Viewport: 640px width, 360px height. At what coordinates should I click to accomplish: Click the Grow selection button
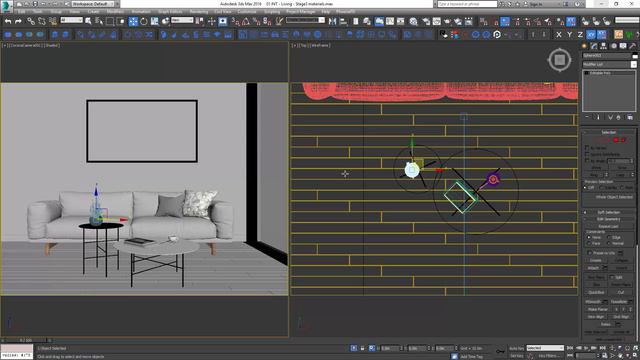[x=621, y=168]
